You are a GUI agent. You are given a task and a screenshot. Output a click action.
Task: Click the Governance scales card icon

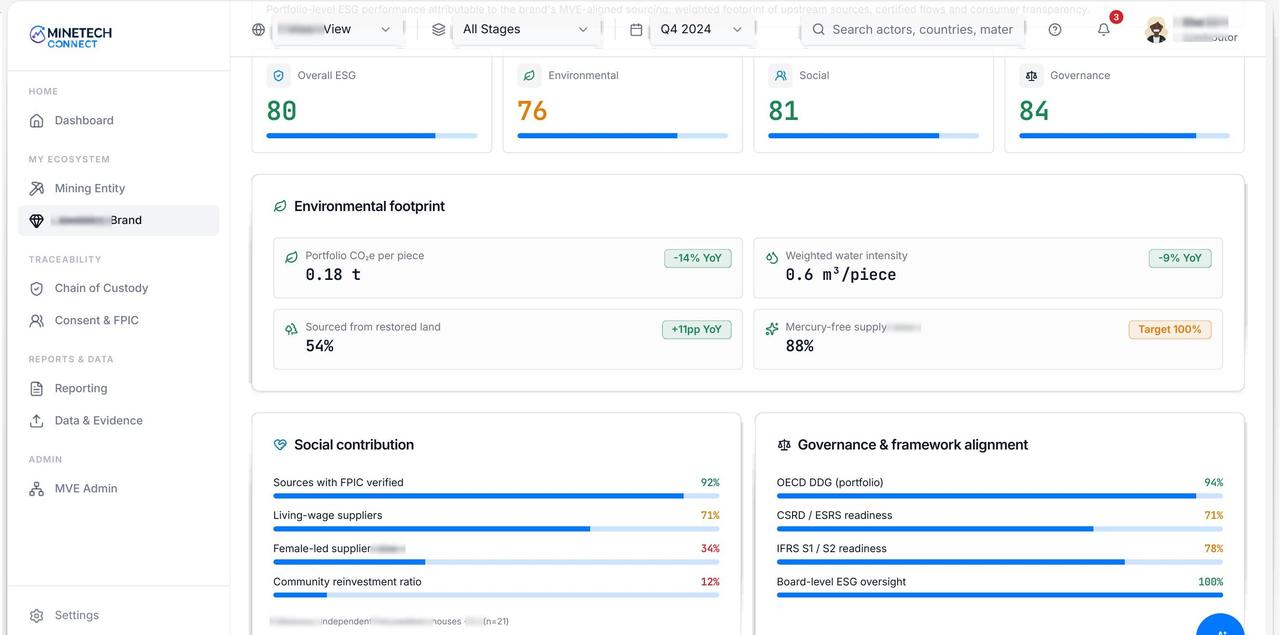[1031, 75]
